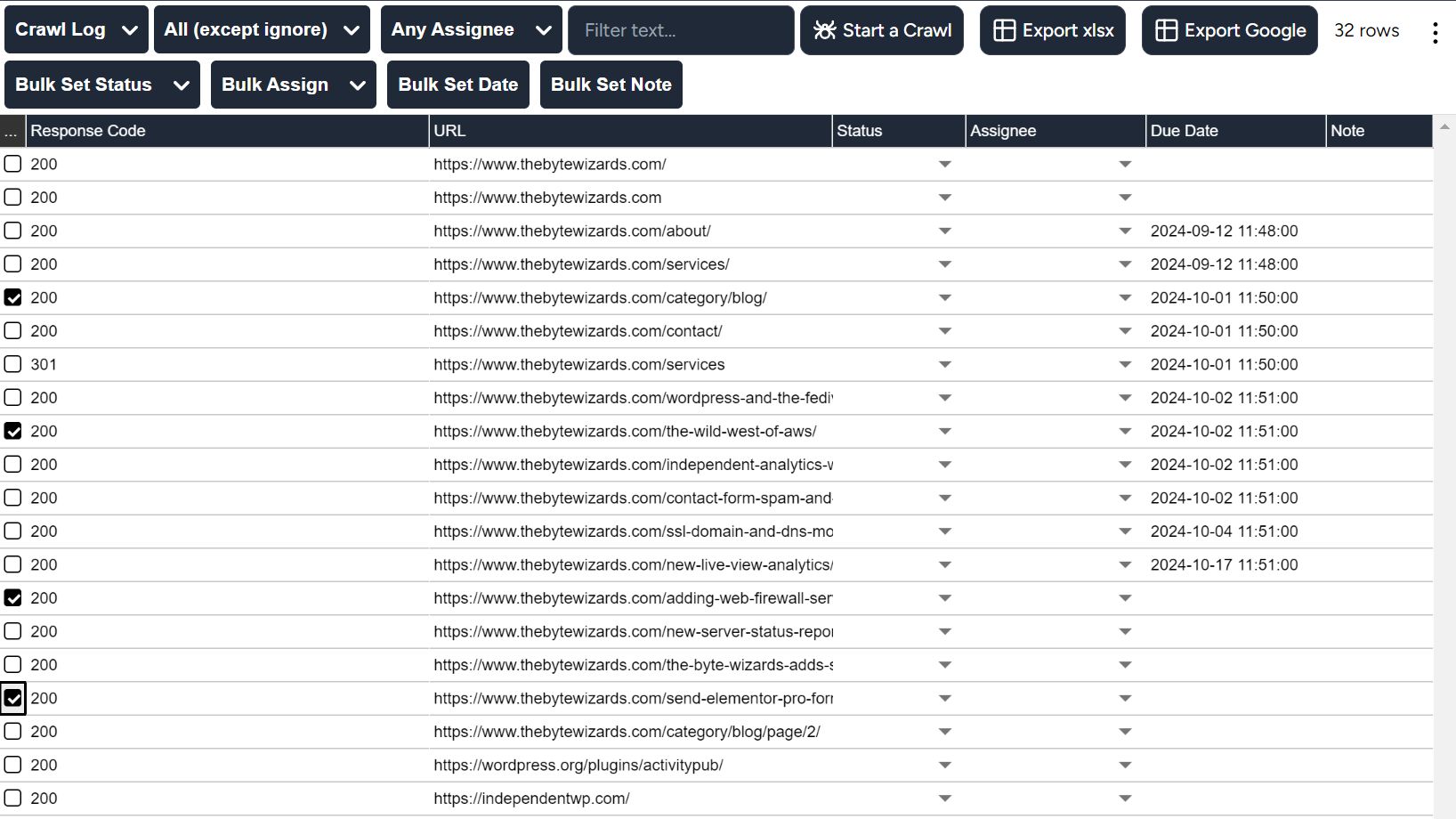Open Assignee dropdown for the contact/ row
Screen dimensions: 1456x819
pyautogui.click(x=1125, y=331)
